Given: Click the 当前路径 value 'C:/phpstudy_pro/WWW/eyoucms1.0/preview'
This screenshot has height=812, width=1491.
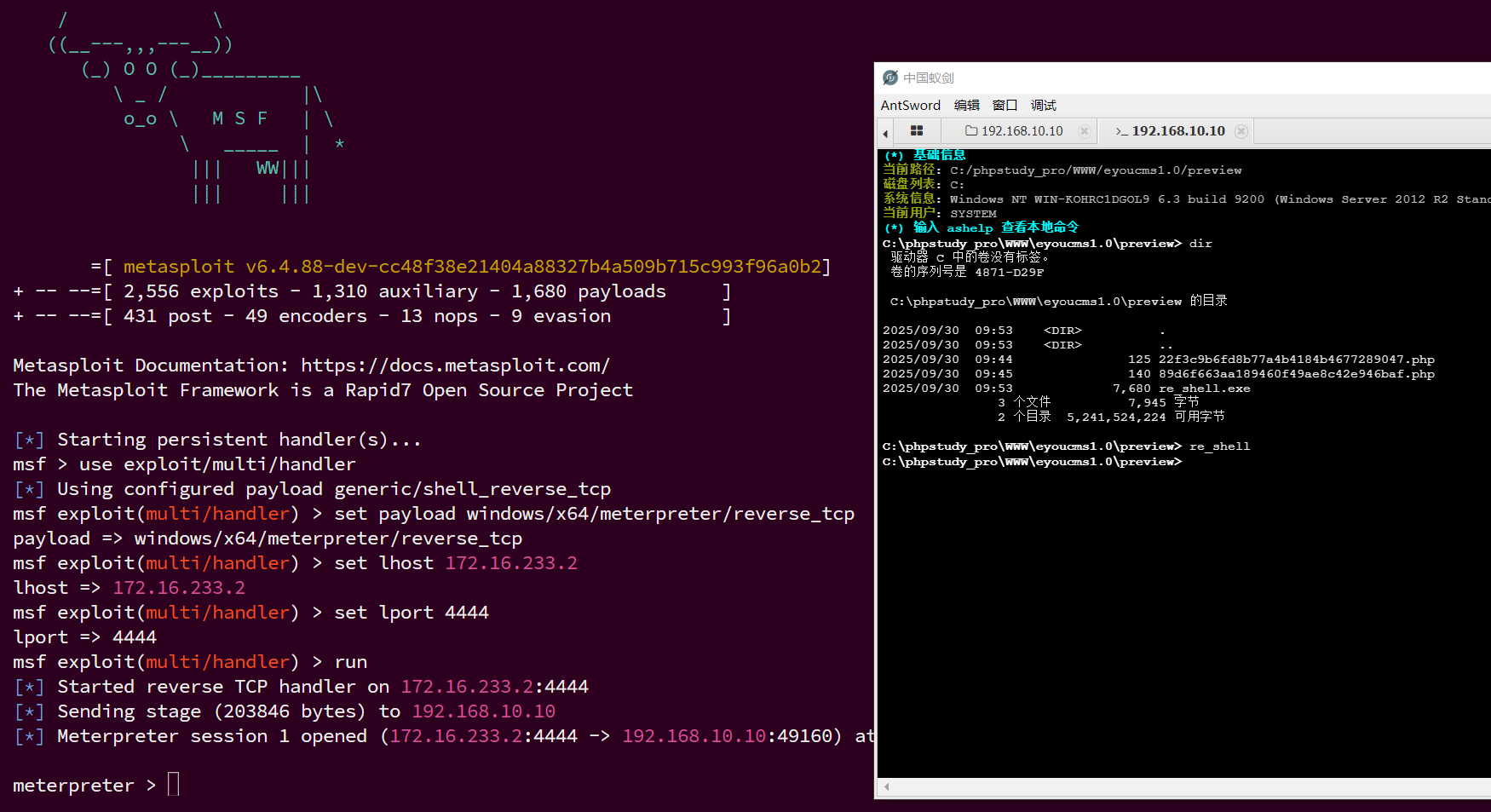Looking at the screenshot, I should (1096, 170).
